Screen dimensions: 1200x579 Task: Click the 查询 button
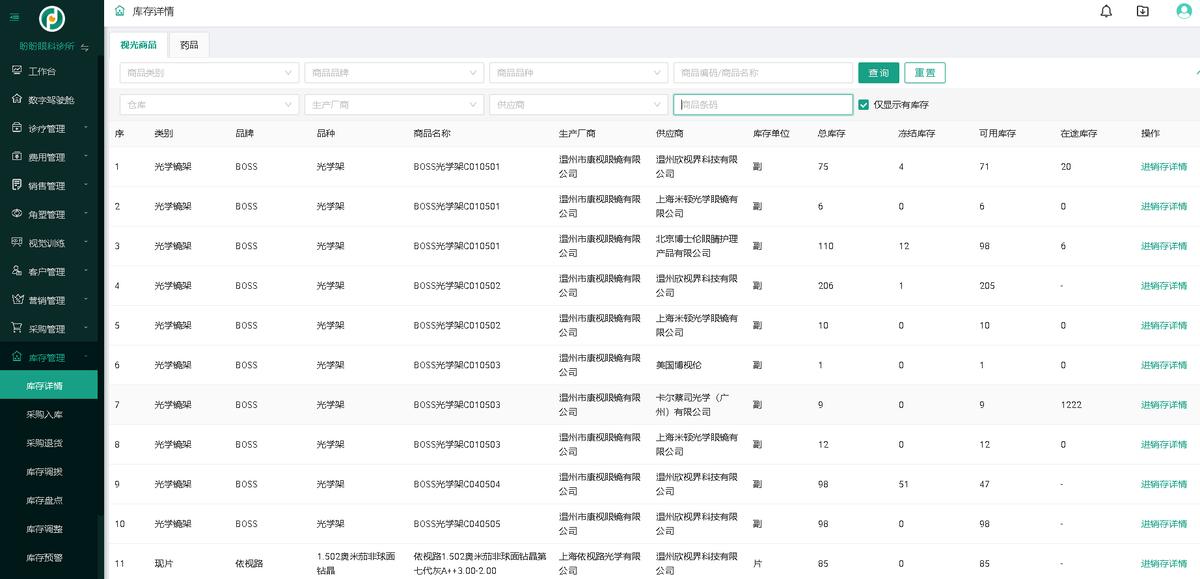click(878, 73)
